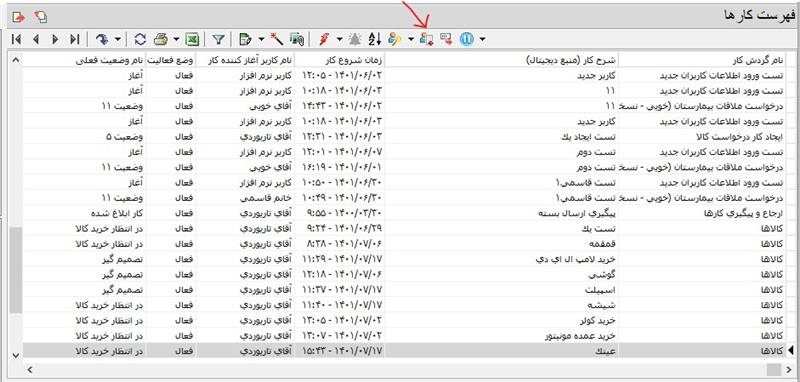This screenshot has width=800, height=382.
Task: Click the شرح کار (منبع دیجیتال) column header
Action: 502,60
